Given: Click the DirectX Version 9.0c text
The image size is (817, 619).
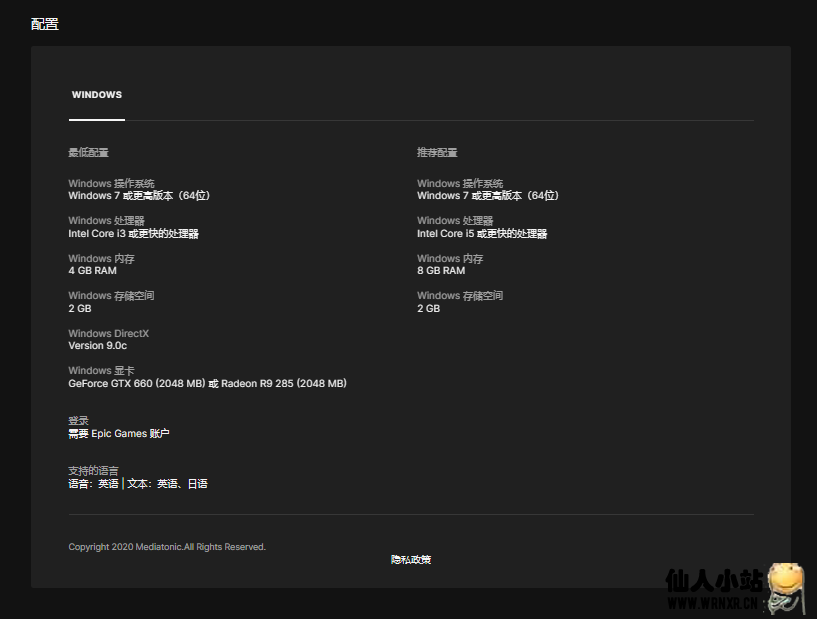Looking at the screenshot, I should point(97,346).
